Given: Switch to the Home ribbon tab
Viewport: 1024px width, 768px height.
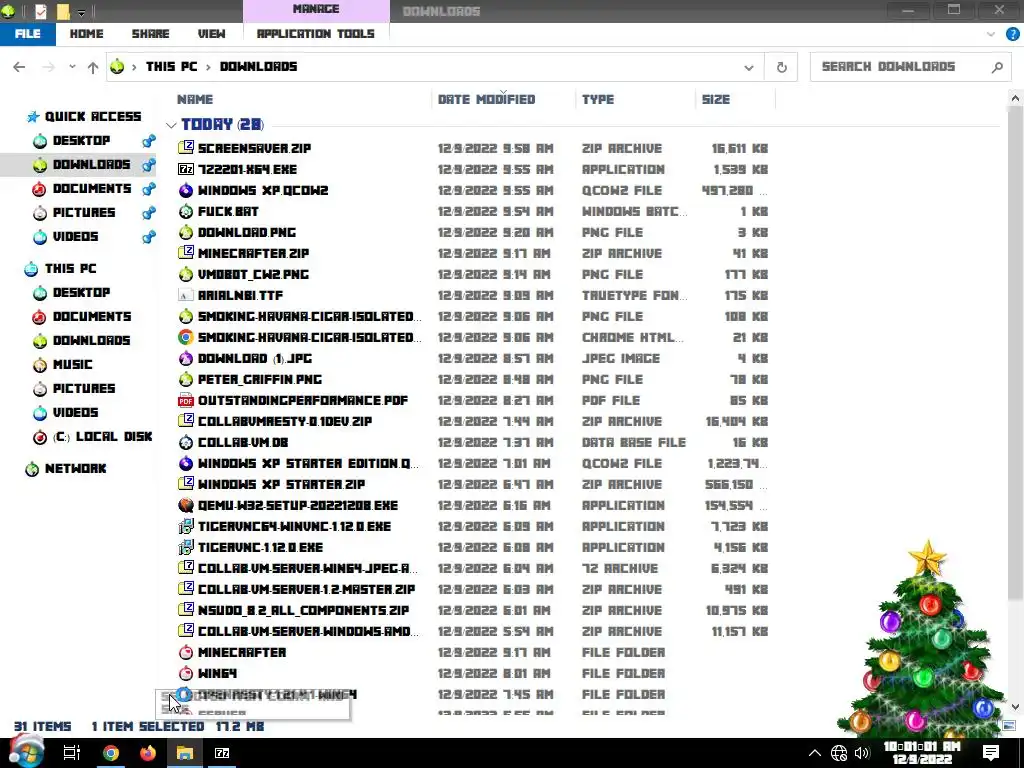Looking at the screenshot, I should point(86,34).
